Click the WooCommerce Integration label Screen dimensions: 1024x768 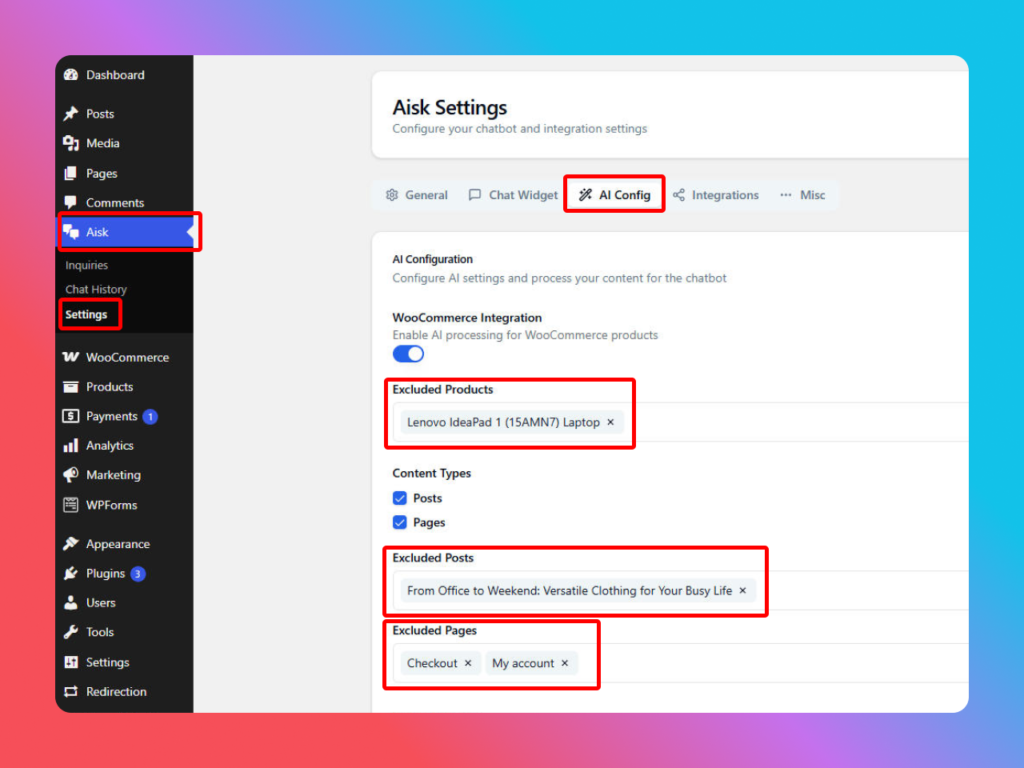[467, 317]
